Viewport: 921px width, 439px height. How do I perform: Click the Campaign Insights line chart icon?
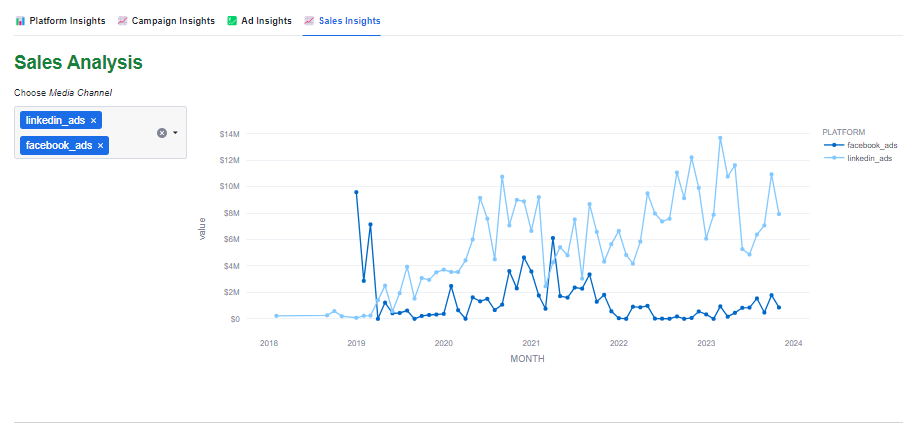[122, 21]
